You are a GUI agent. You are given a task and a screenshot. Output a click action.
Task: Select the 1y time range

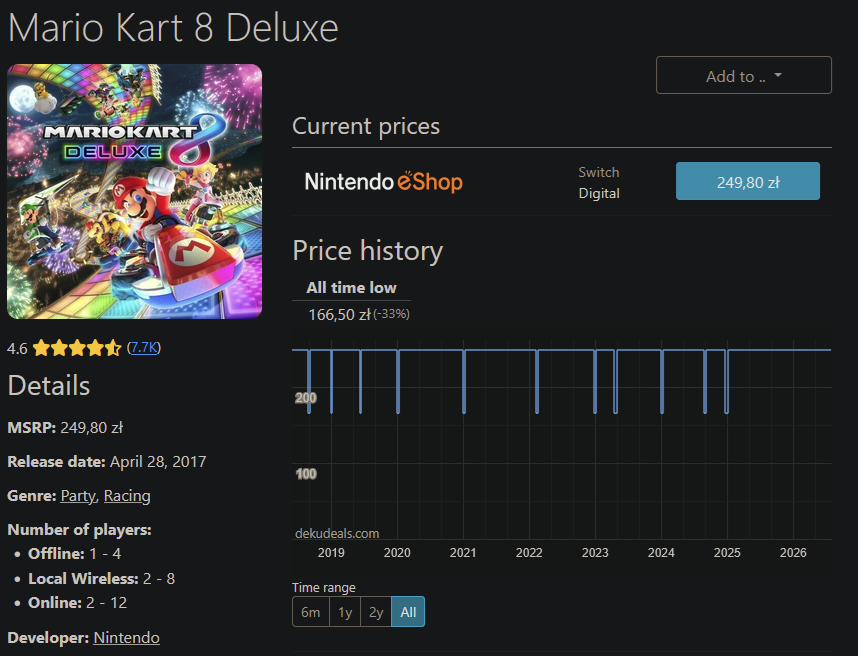345,612
